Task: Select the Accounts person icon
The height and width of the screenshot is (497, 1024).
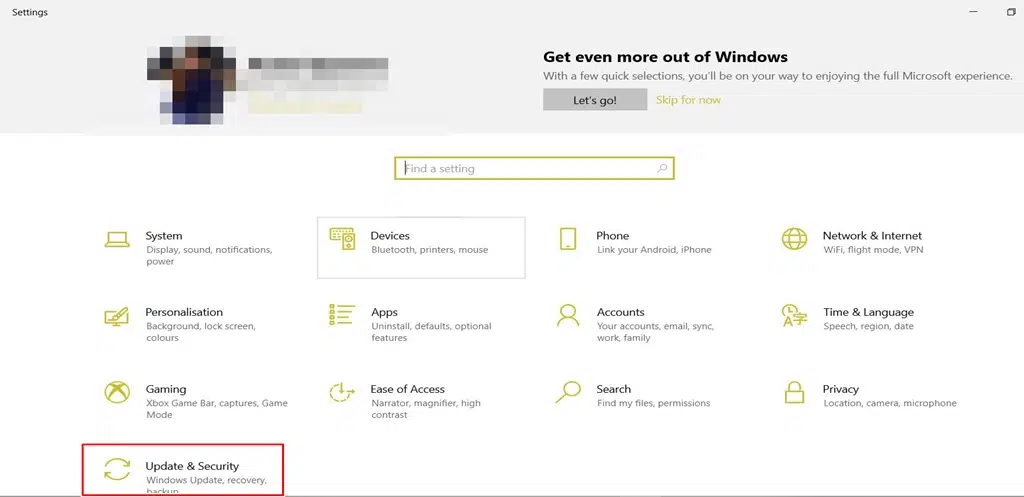Action: 568,315
